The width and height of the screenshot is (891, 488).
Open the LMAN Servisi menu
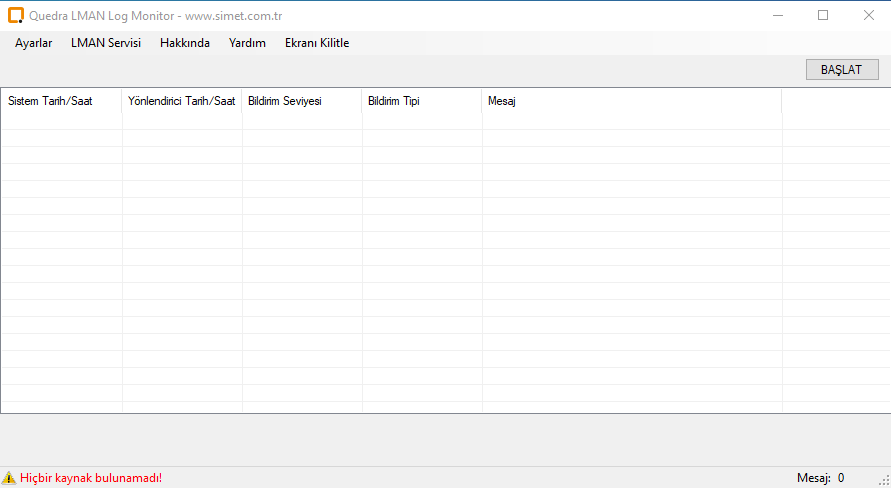pos(106,43)
